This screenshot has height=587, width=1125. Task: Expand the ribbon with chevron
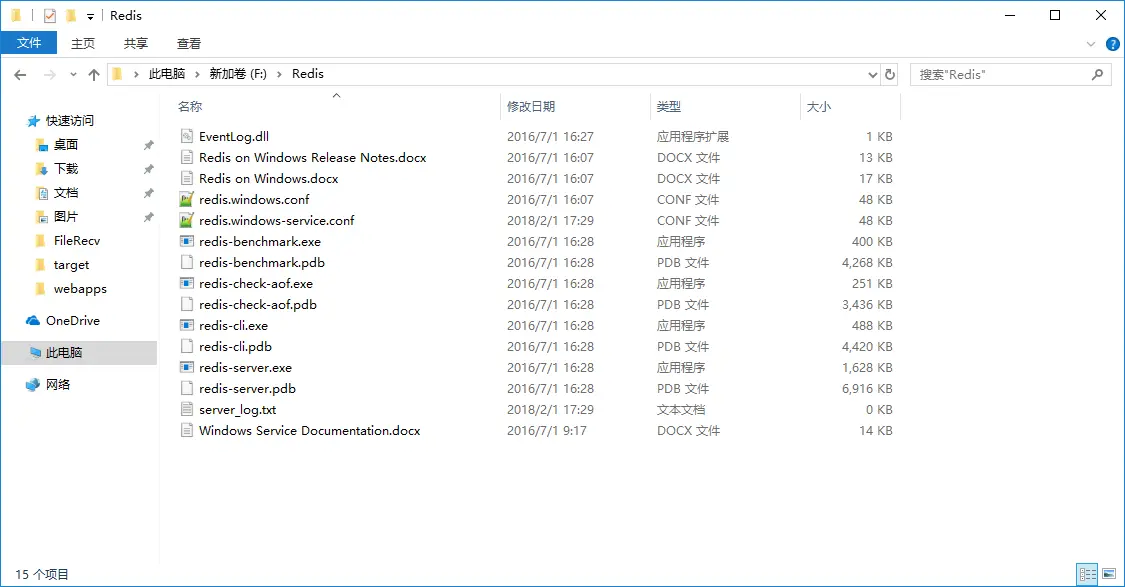pyautogui.click(x=1091, y=44)
